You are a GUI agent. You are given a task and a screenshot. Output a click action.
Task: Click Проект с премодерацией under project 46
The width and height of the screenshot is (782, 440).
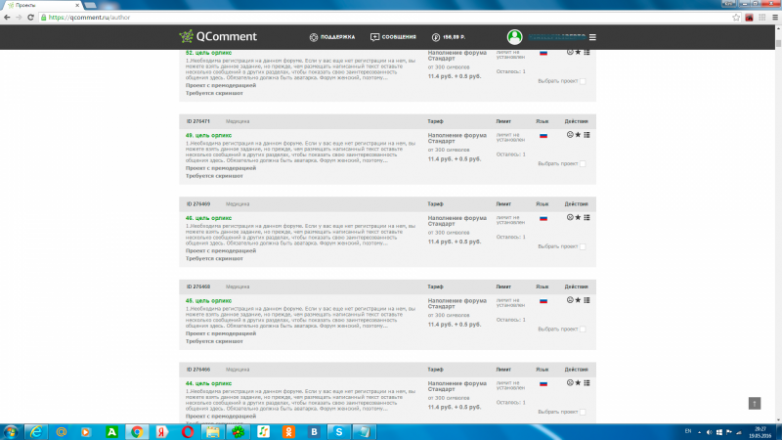pos(220,251)
